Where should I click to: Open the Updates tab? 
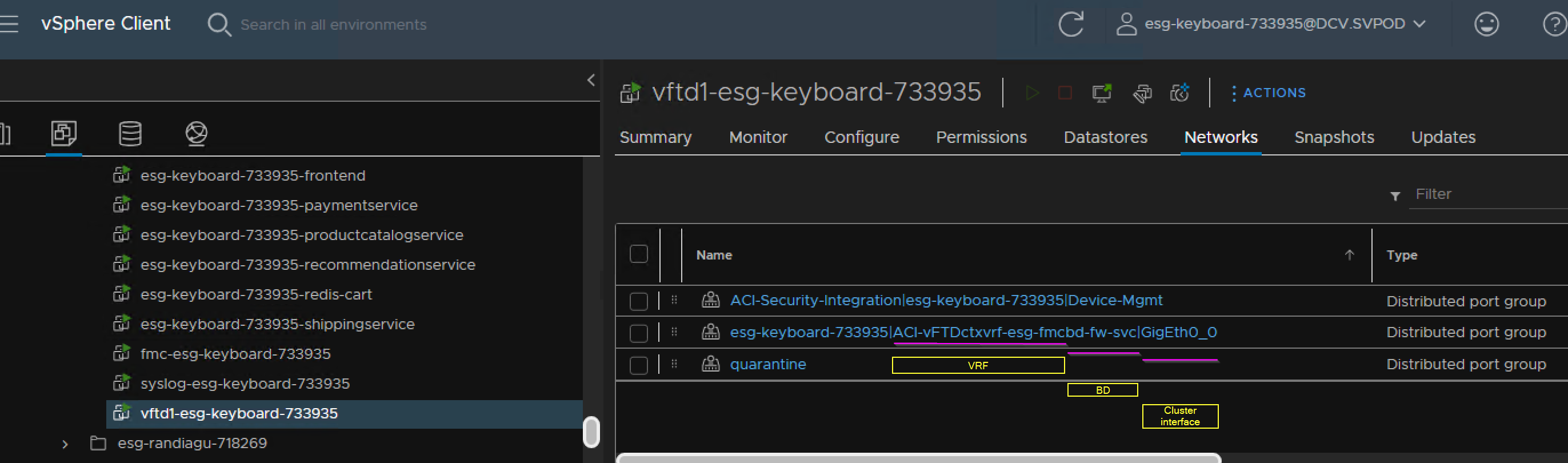pos(1443,138)
